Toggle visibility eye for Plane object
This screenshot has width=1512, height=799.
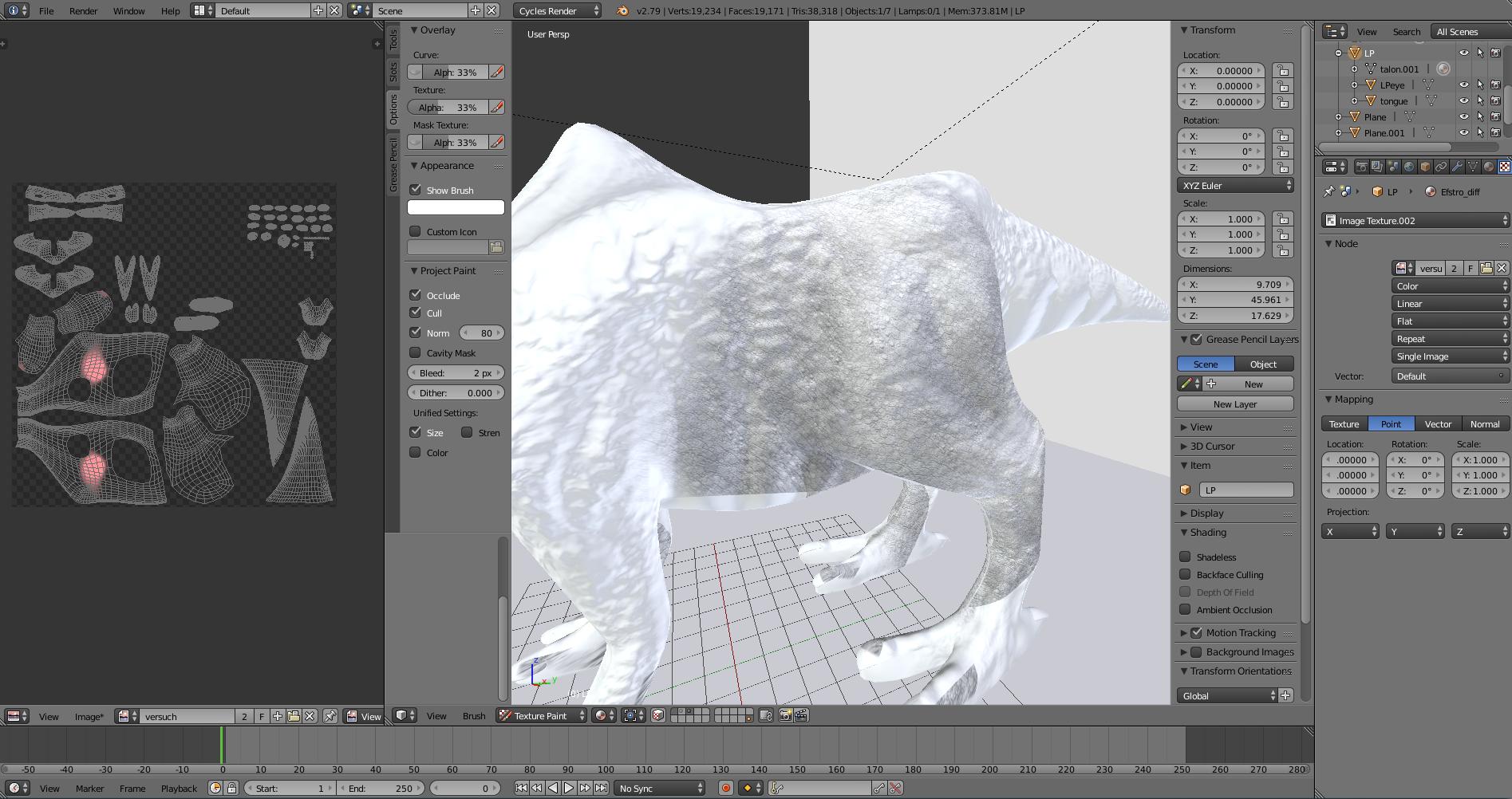(1463, 117)
